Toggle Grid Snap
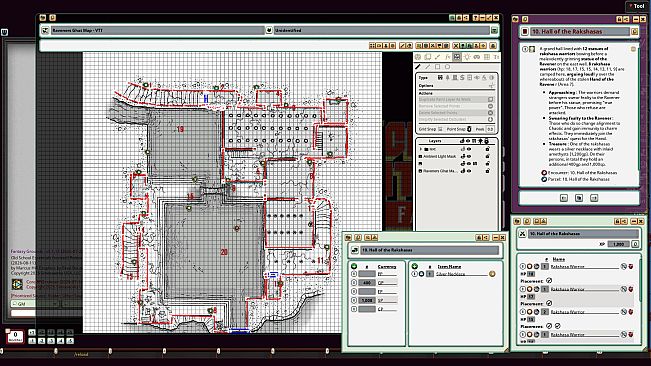This screenshot has width=651, height=366. tap(440, 129)
